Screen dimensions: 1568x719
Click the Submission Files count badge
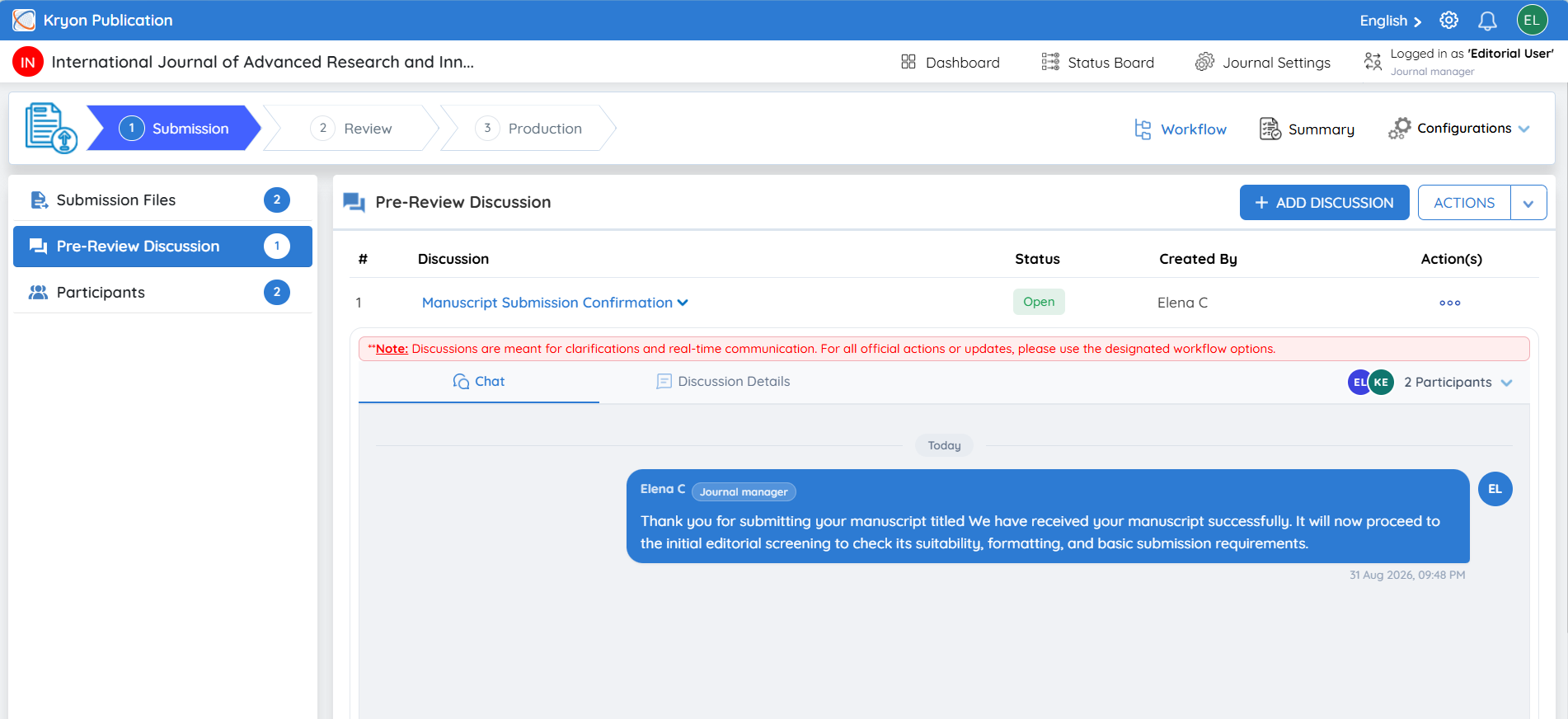[x=277, y=200]
